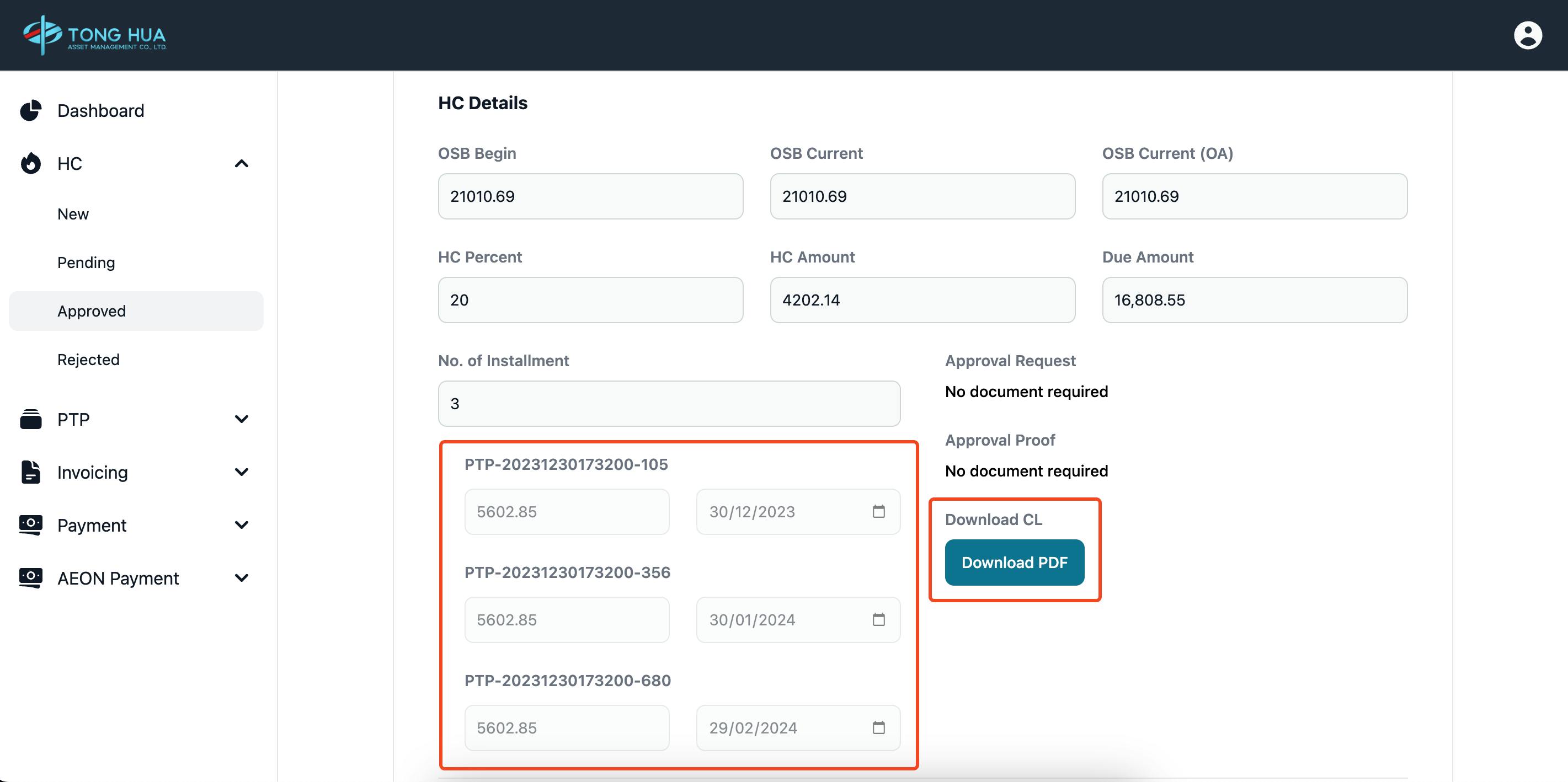Click the PTP-20231230173200-356 label
Image resolution: width=1568 pixels, height=782 pixels.
click(x=567, y=572)
